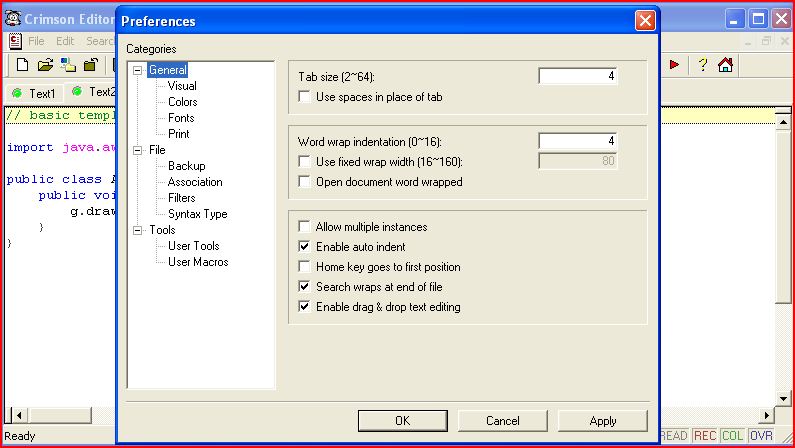Click the fixed wrap width field showing 80
Image resolution: width=795 pixels, height=448 pixels.
click(577, 161)
